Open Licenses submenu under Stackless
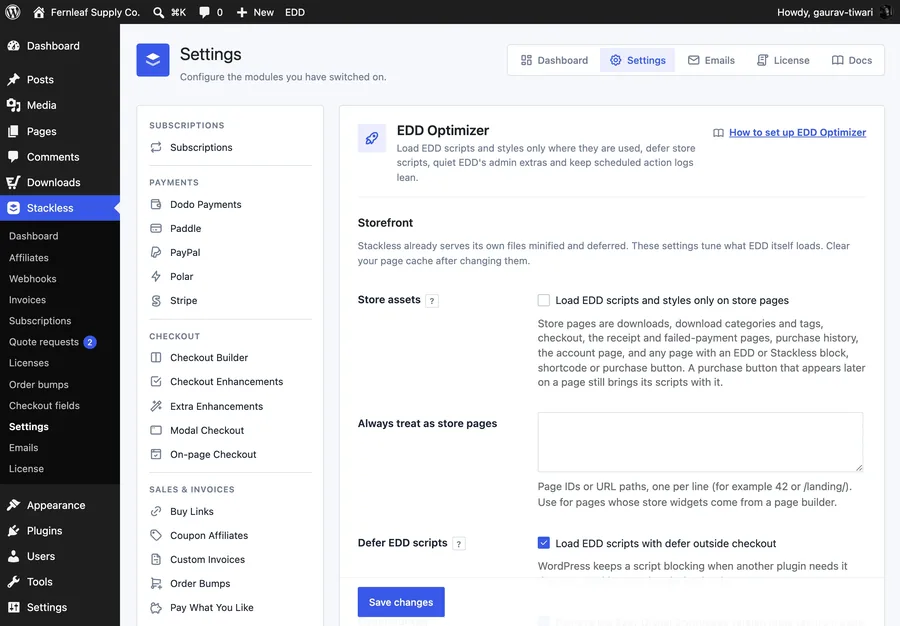 coord(60,363)
